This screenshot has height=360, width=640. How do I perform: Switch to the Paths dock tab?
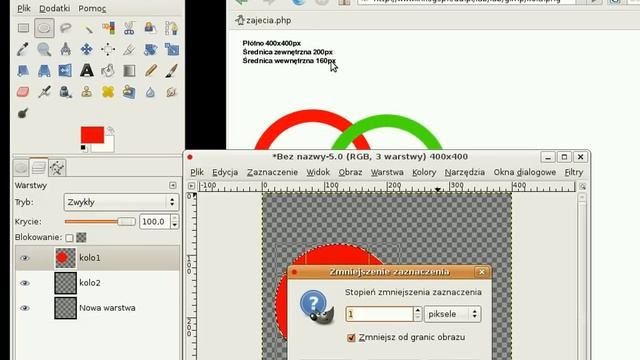57,168
